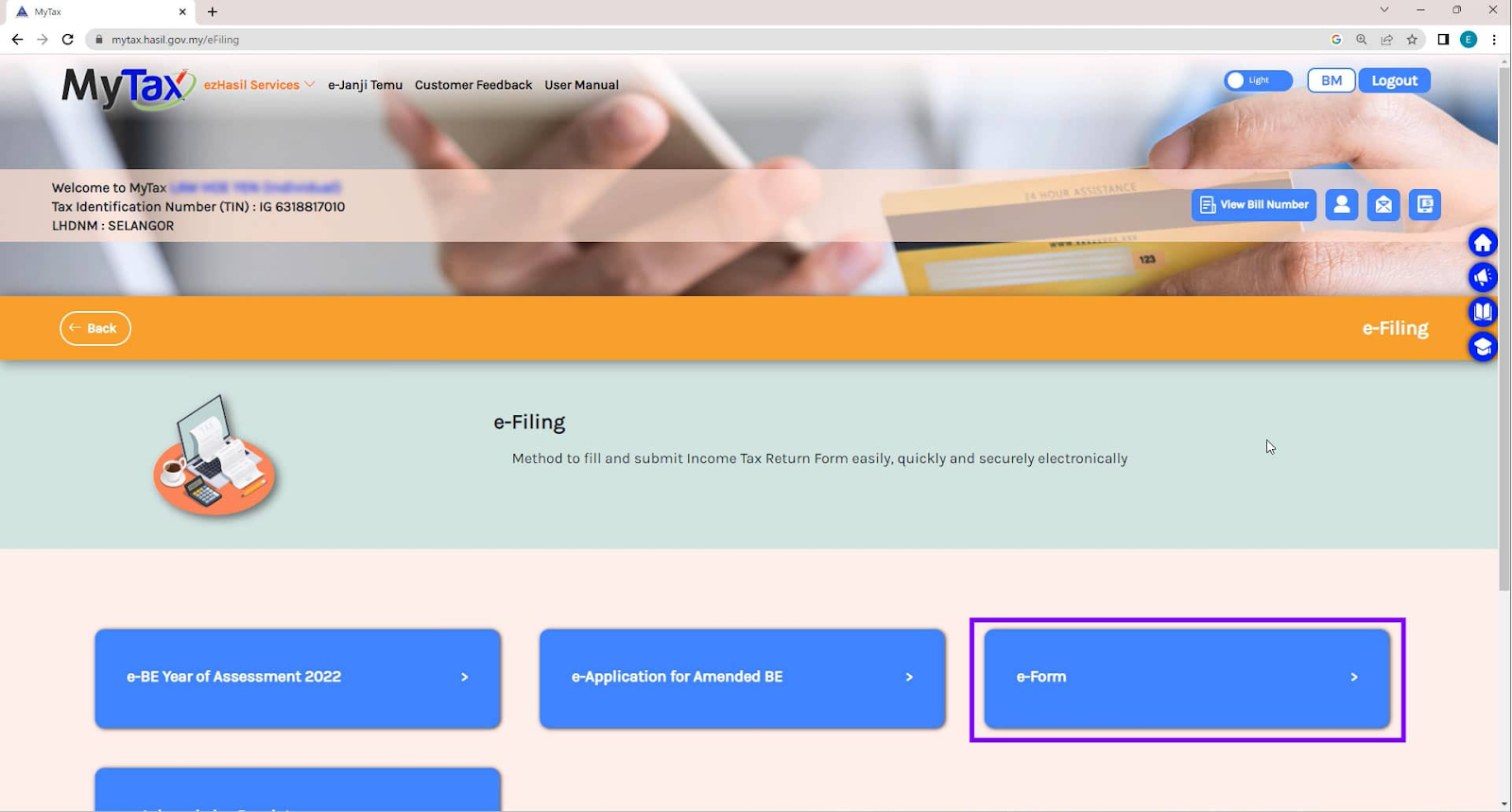Open Chrome's three-dot menu

[1494, 40]
